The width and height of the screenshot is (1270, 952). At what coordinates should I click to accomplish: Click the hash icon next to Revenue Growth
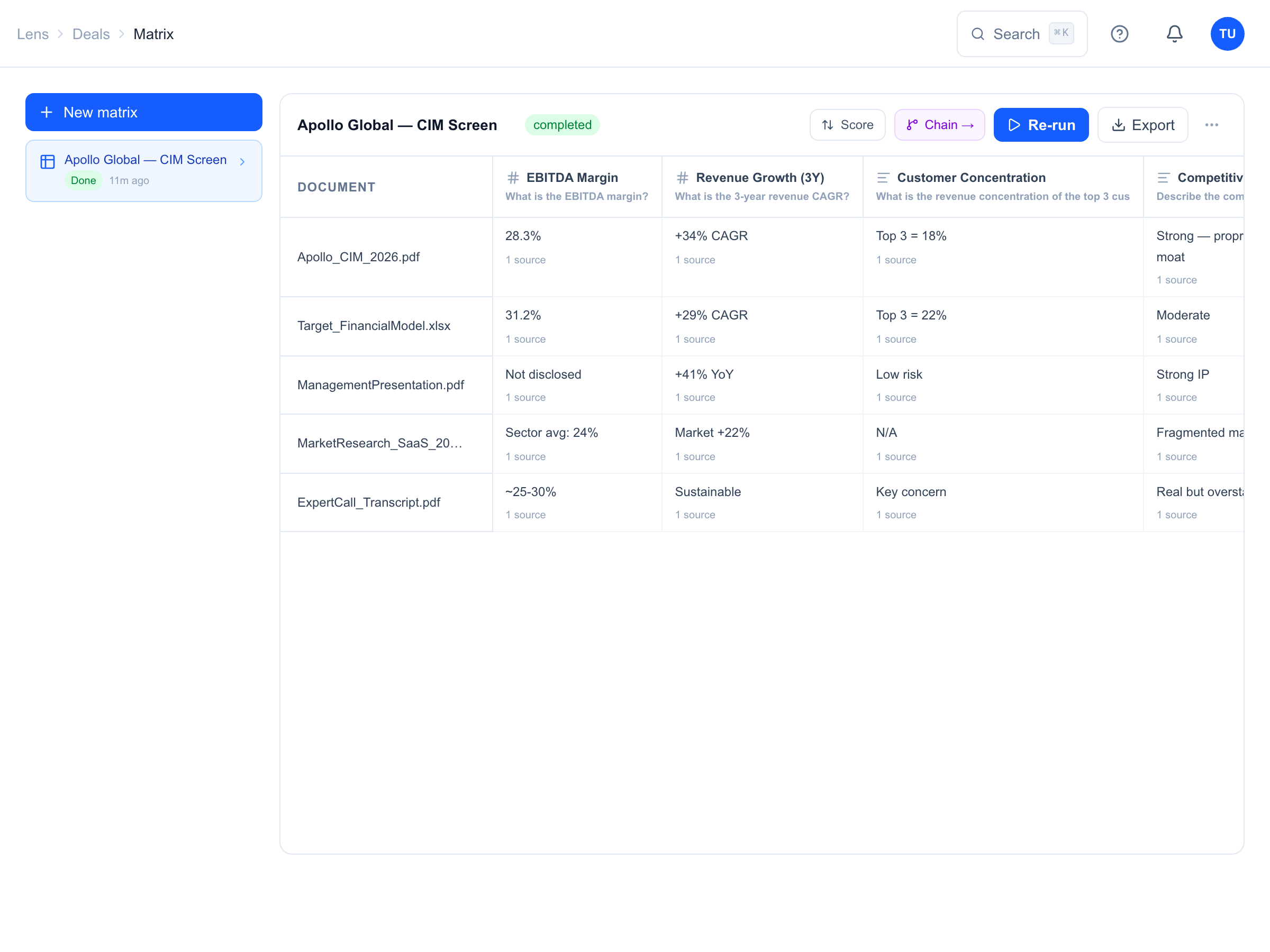[682, 177]
